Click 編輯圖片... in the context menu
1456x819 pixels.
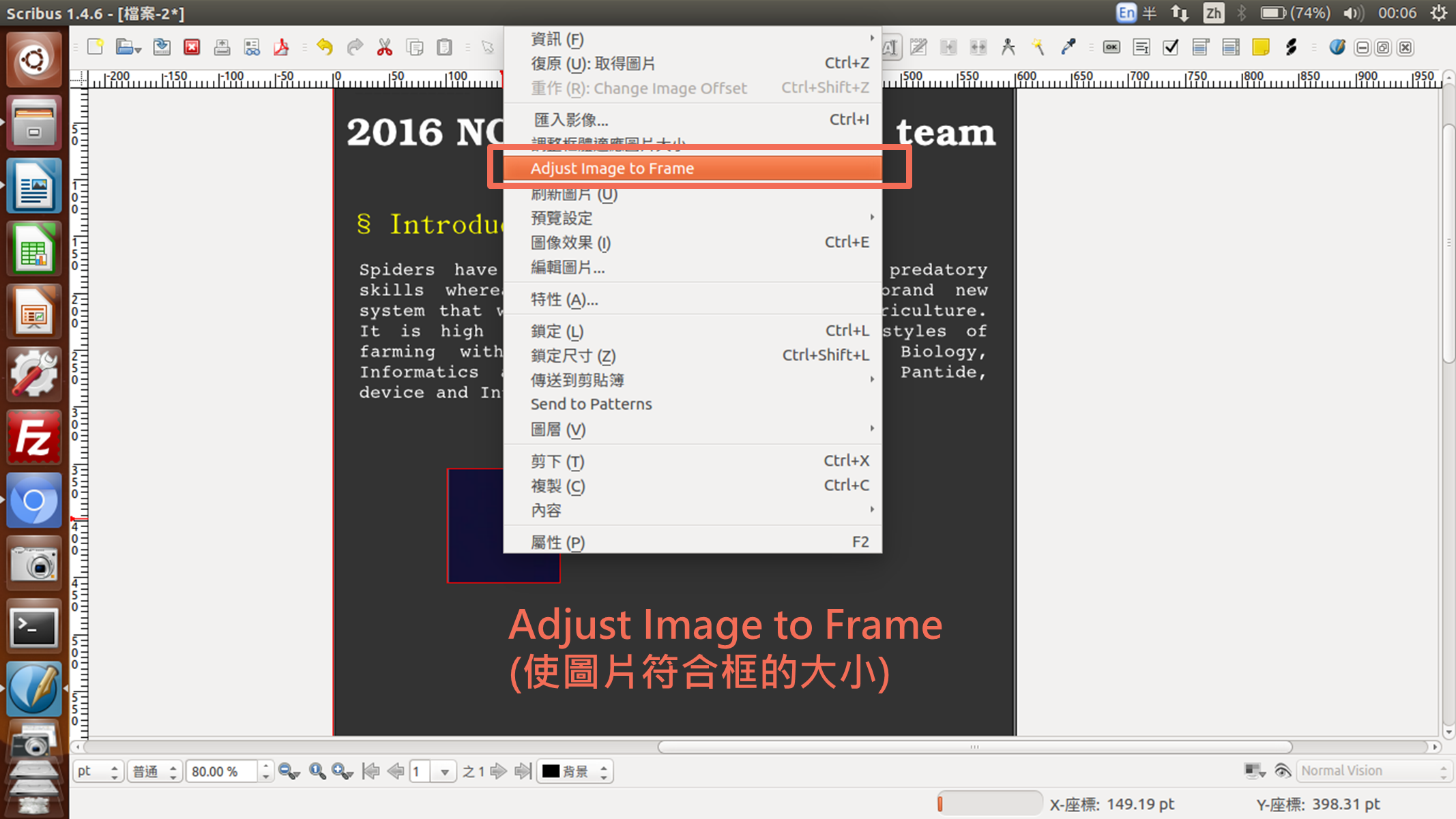(693, 267)
